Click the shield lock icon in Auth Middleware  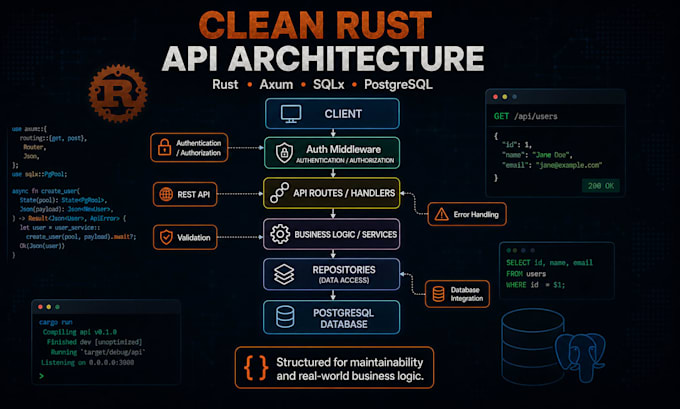pyautogui.click(x=284, y=153)
